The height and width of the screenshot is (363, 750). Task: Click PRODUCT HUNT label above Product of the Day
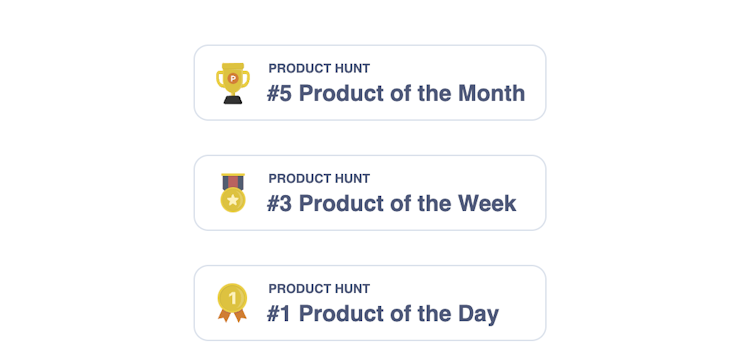pyautogui.click(x=319, y=289)
